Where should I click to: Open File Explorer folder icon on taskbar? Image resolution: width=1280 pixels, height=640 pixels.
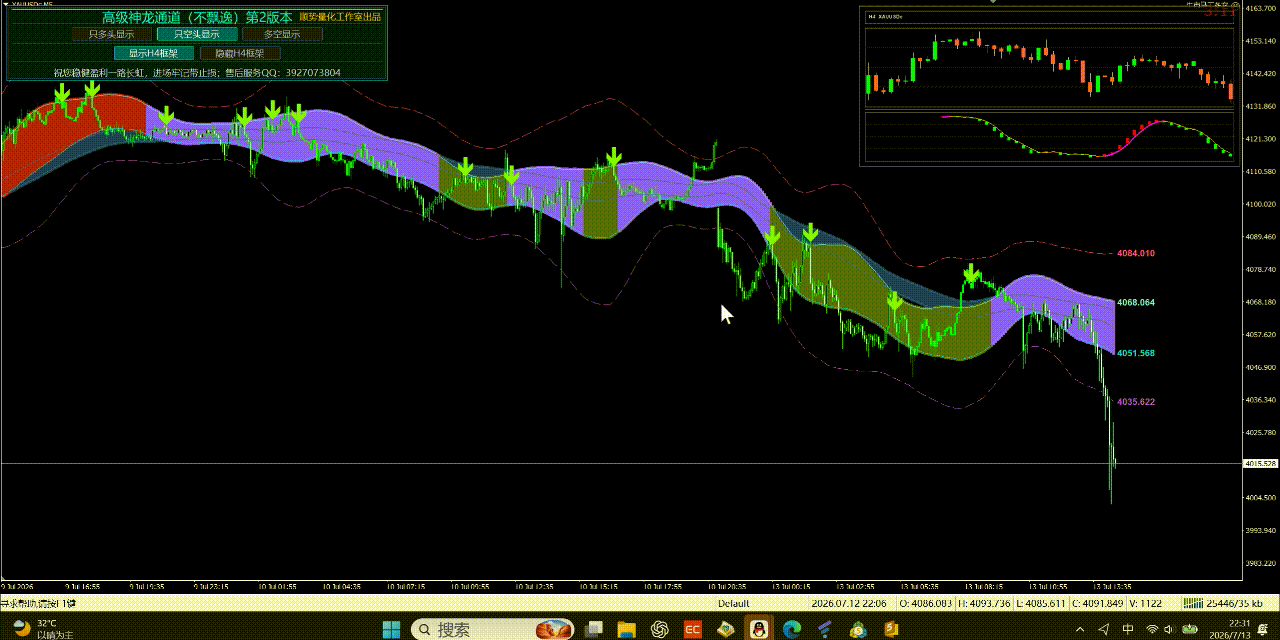[x=627, y=629]
